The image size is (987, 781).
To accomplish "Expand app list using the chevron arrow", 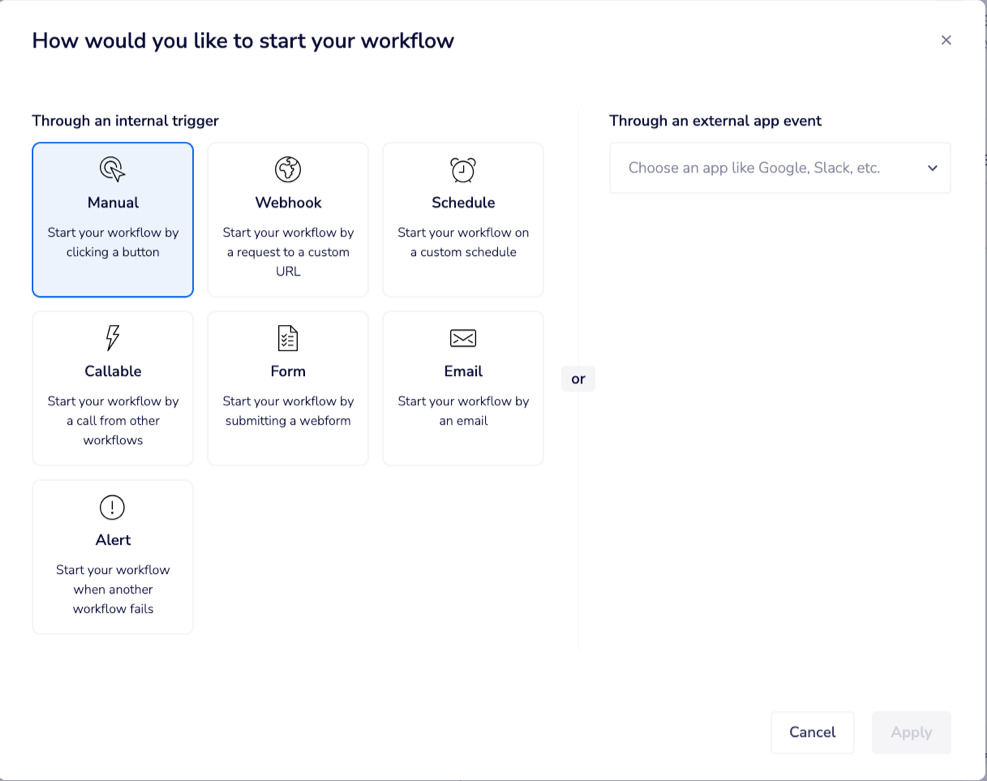I will (x=932, y=168).
